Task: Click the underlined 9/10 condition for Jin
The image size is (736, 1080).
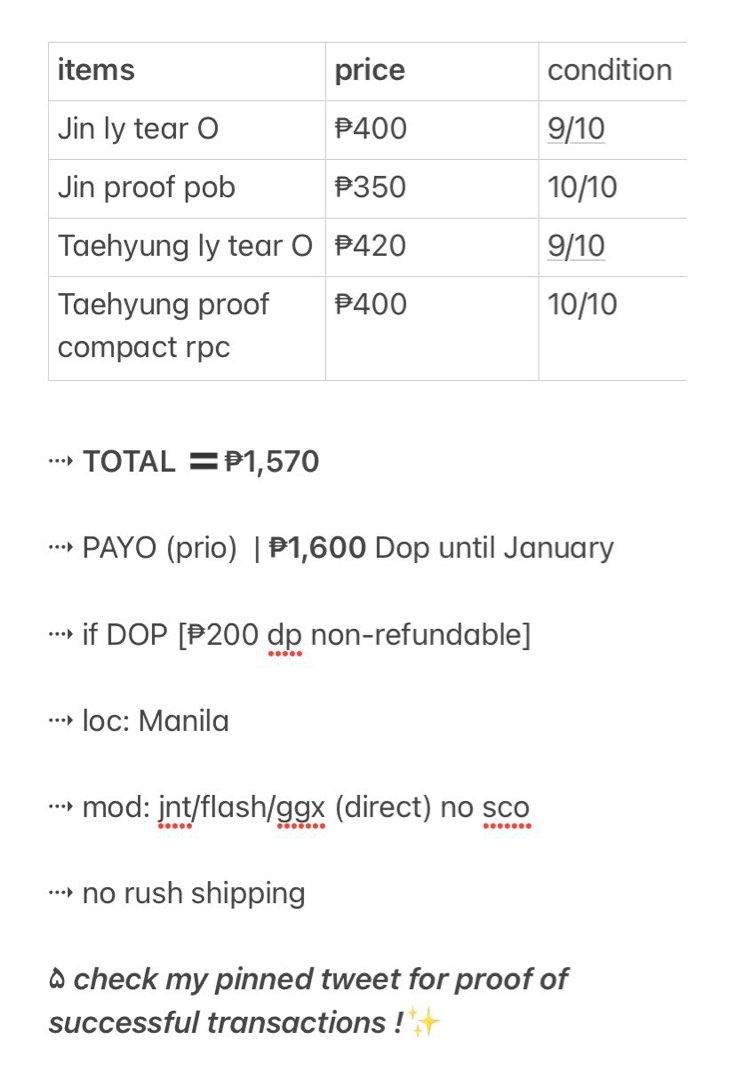Action: click(x=576, y=129)
